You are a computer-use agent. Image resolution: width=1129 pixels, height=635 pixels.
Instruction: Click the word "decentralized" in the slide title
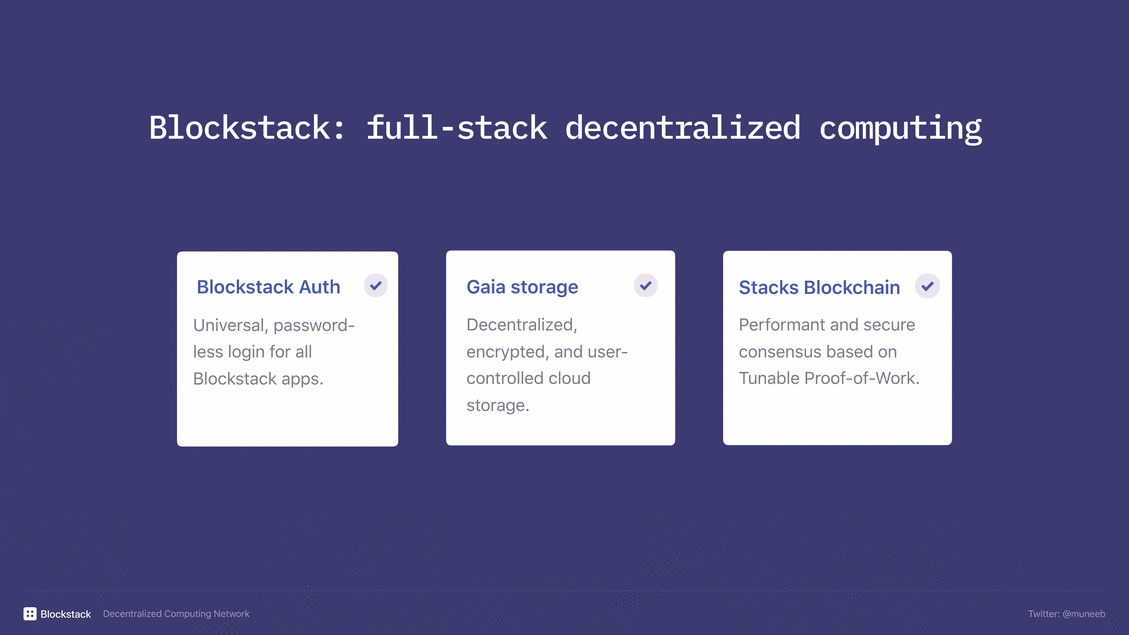pos(682,128)
